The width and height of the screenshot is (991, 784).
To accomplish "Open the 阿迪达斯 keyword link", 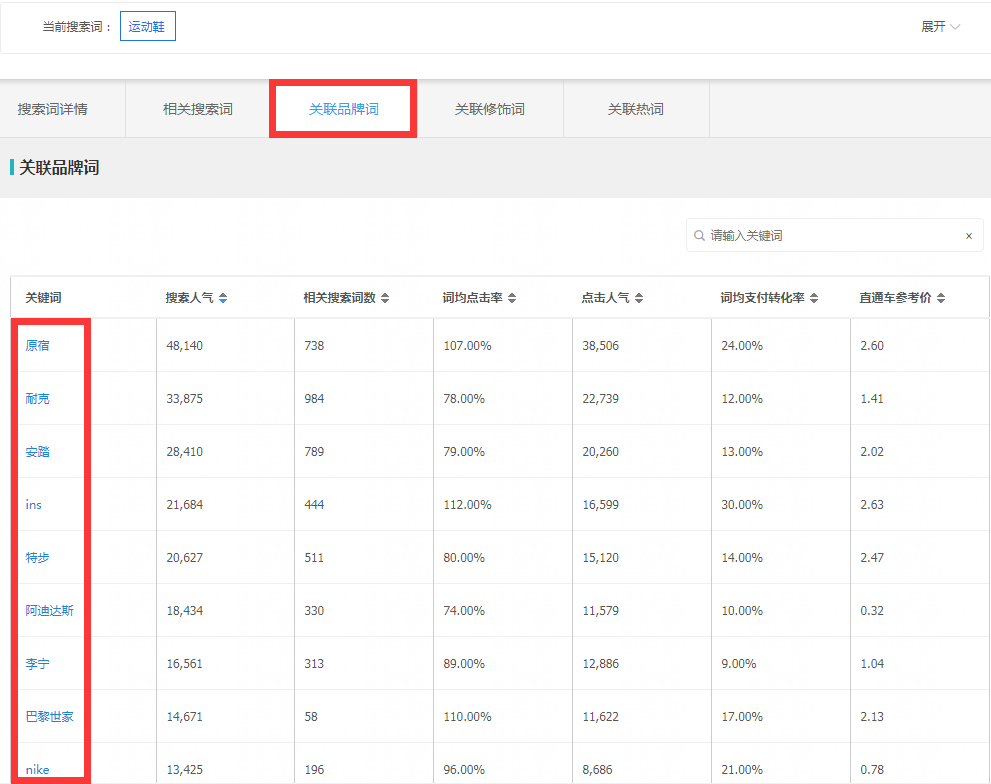I will [x=49, y=611].
